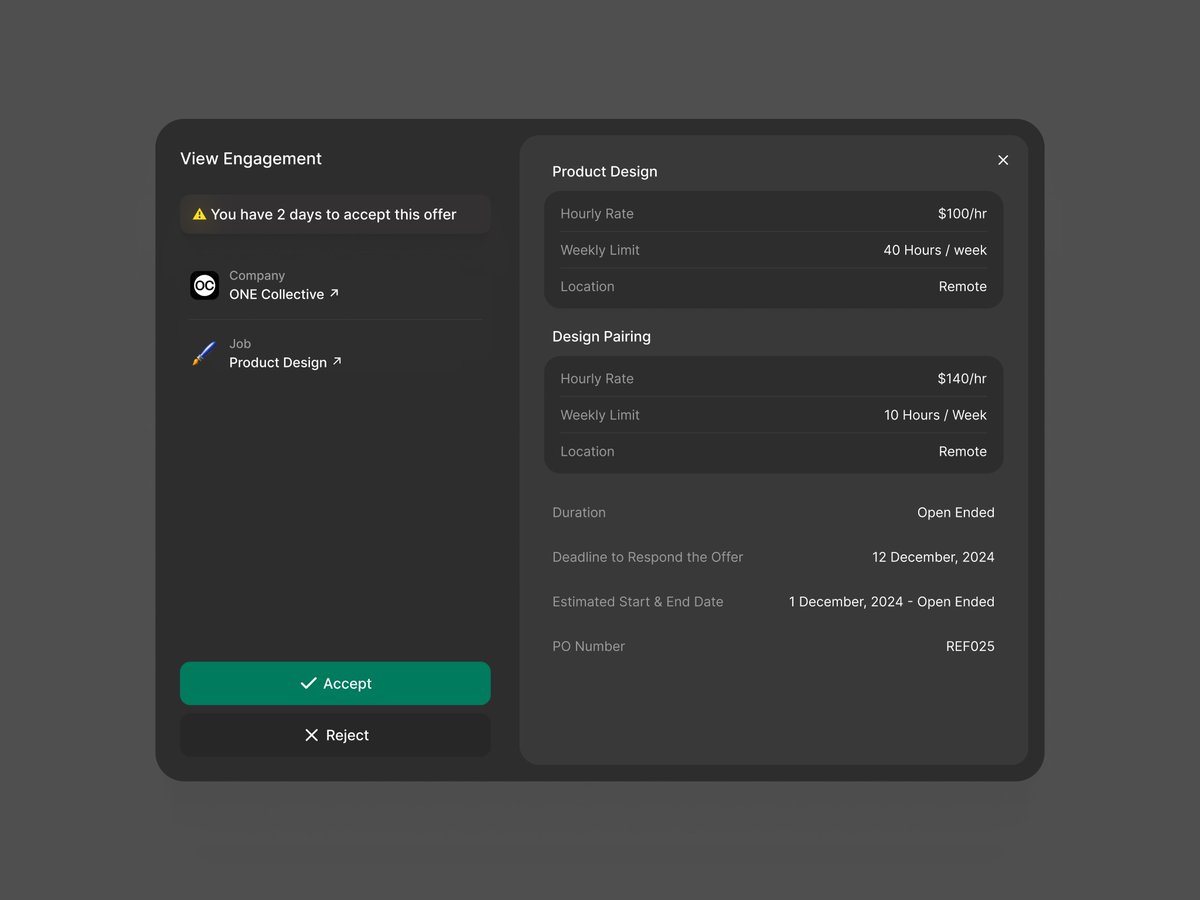
Task: Click 1 December, 2024 - Open Ended dates
Action: coord(892,602)
